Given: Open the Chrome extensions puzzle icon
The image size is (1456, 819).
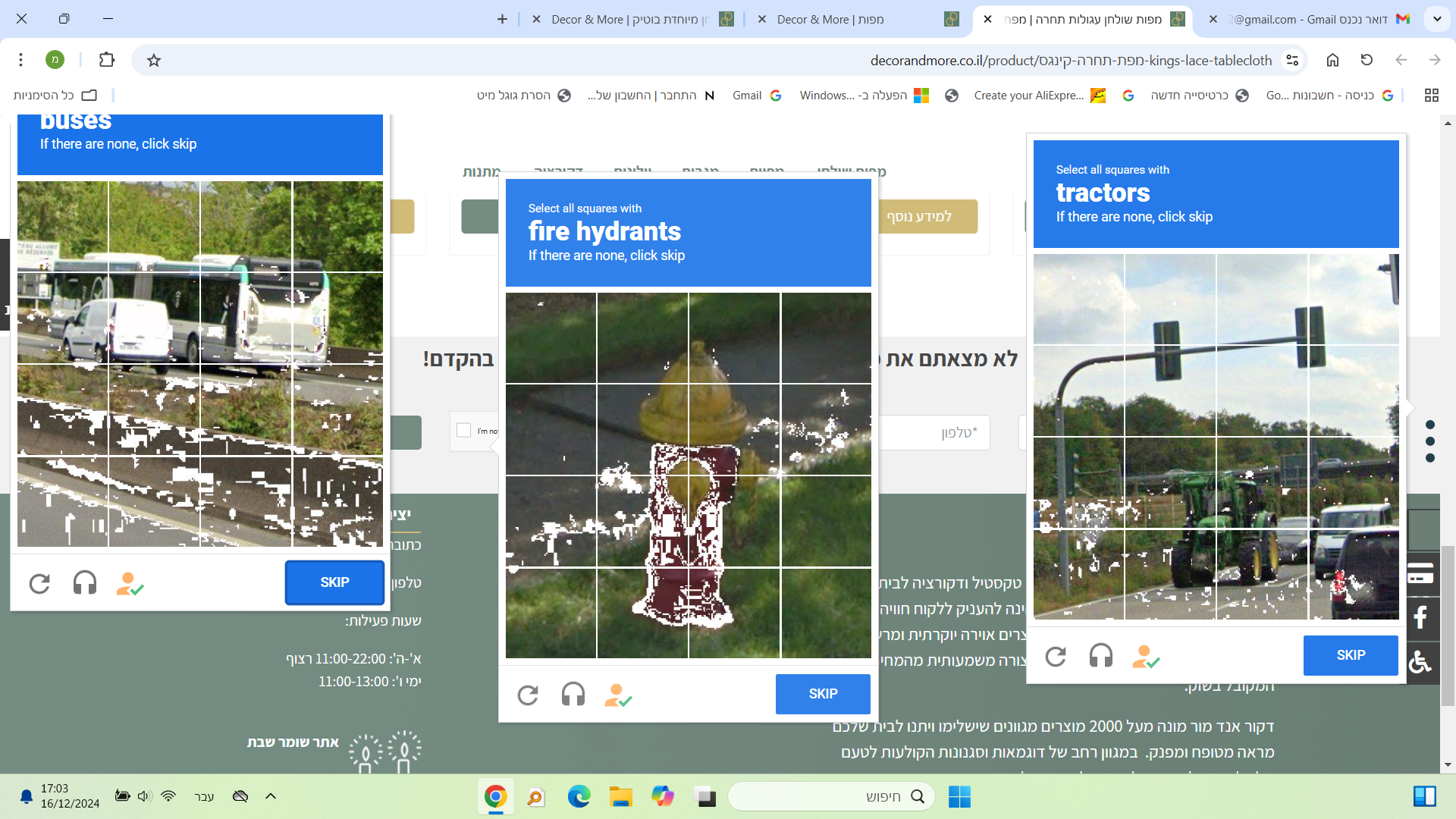Looking at the screenshot, I should [x=107, y=60].
